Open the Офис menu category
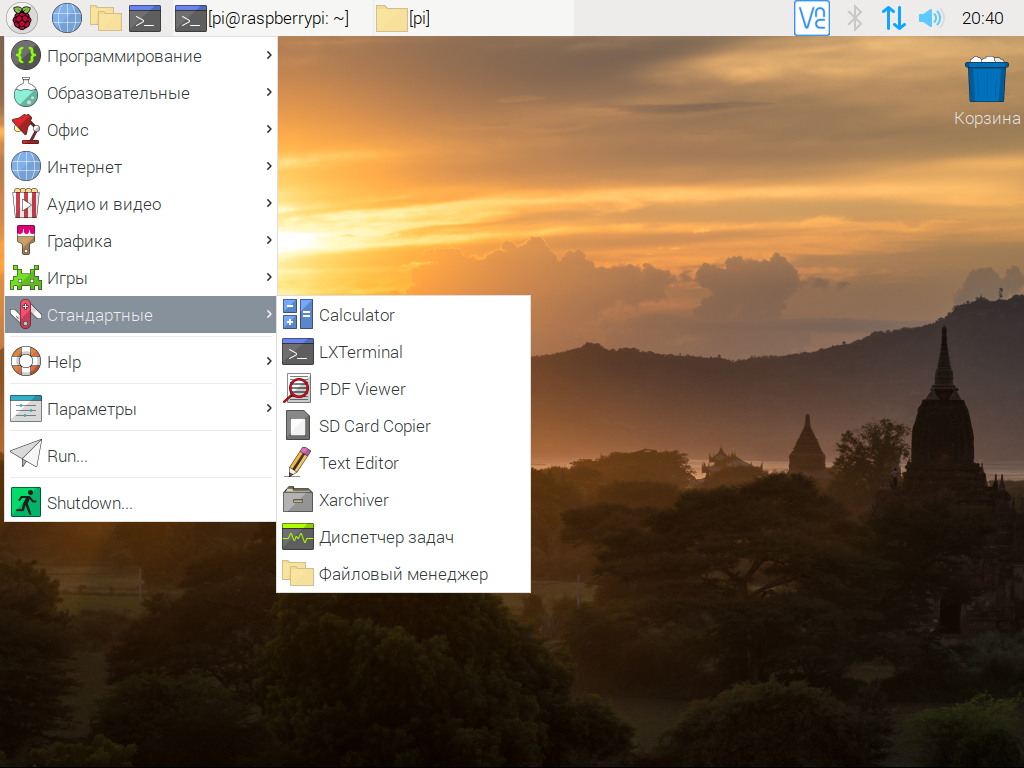This screenshot has height=768, width=1024. tap(141, 129)
